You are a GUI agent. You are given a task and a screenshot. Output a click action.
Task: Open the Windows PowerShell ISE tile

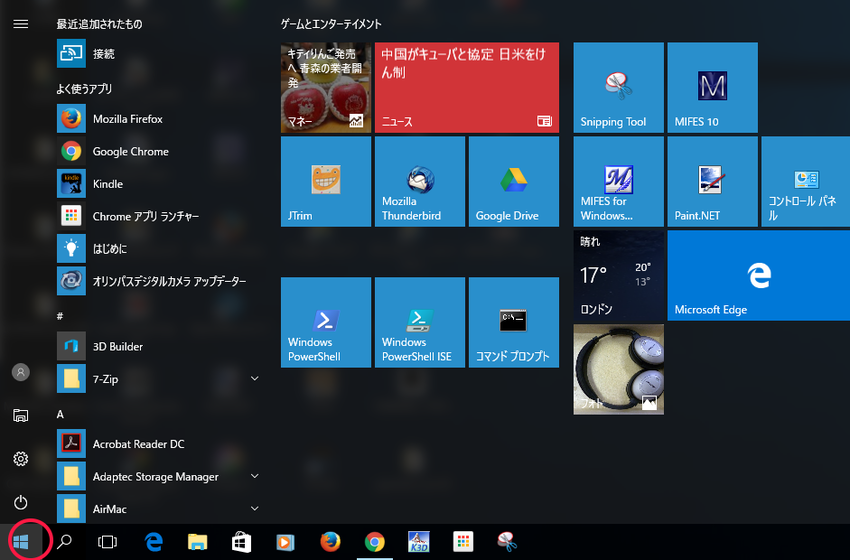coord(420,322)
